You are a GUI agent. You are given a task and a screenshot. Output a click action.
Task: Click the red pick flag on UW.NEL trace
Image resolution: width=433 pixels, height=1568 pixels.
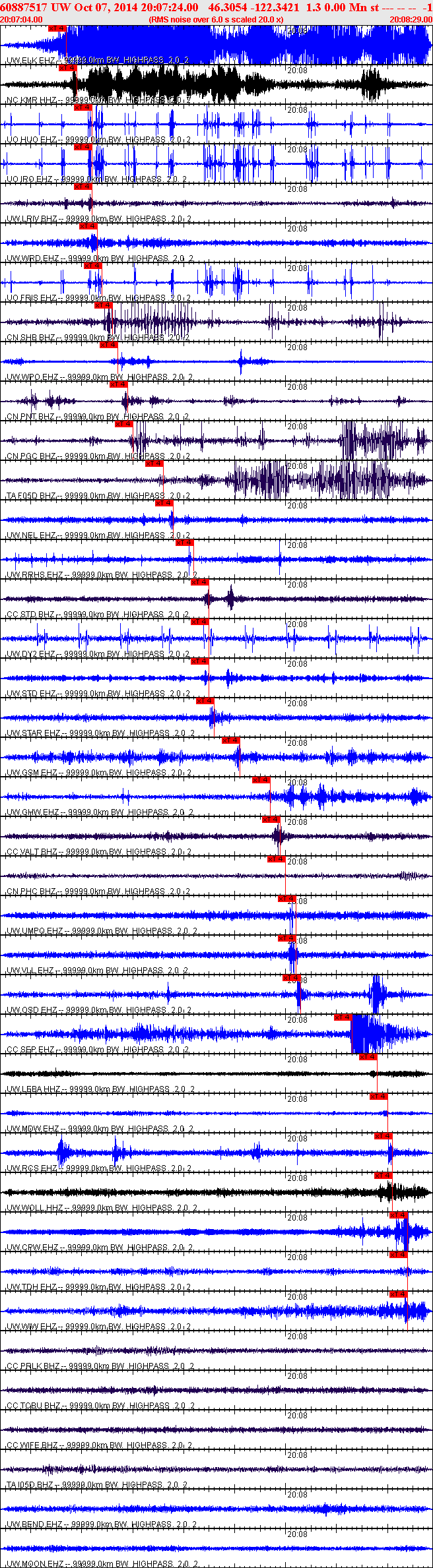tap(164, 503)
